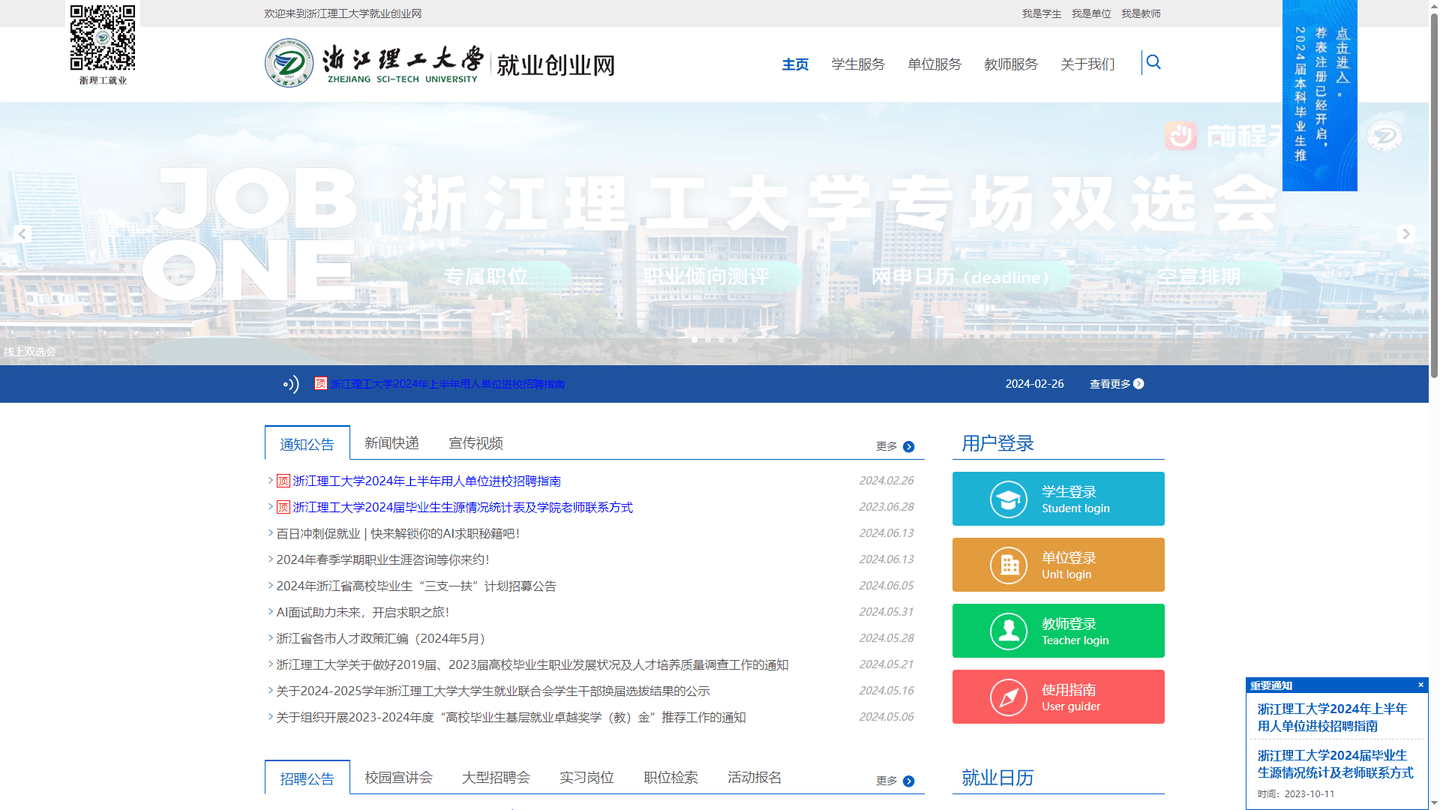This screenshot has height=810, width=1440.
Task: Switch to the 大型招聘会 tab
Action: [x=496, y=777]
